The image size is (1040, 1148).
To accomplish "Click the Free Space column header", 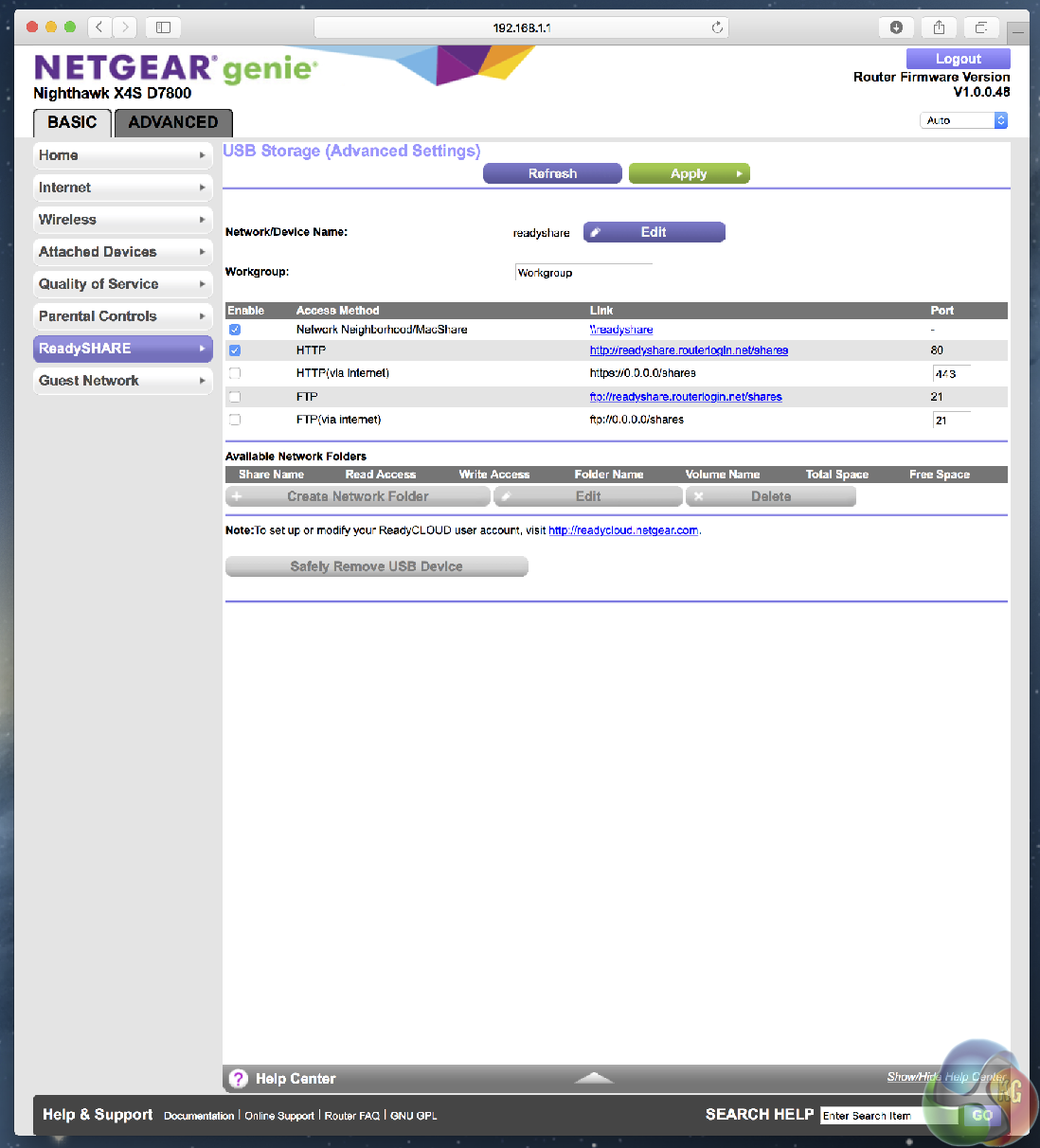I will point(940,475).
